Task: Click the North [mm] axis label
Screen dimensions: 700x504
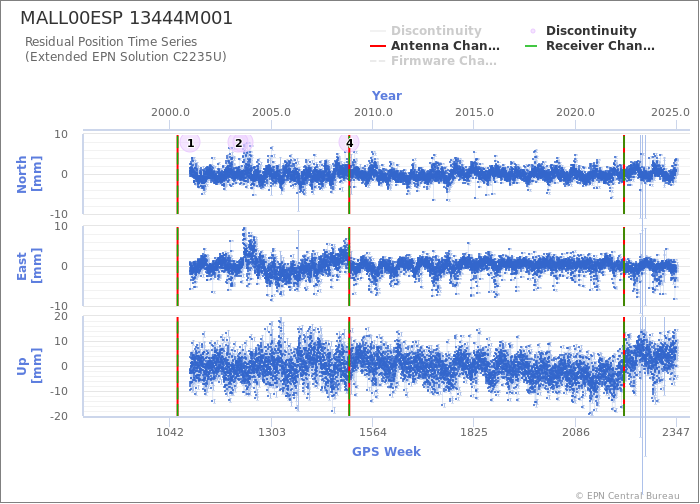Action: [x=29, y=174]
